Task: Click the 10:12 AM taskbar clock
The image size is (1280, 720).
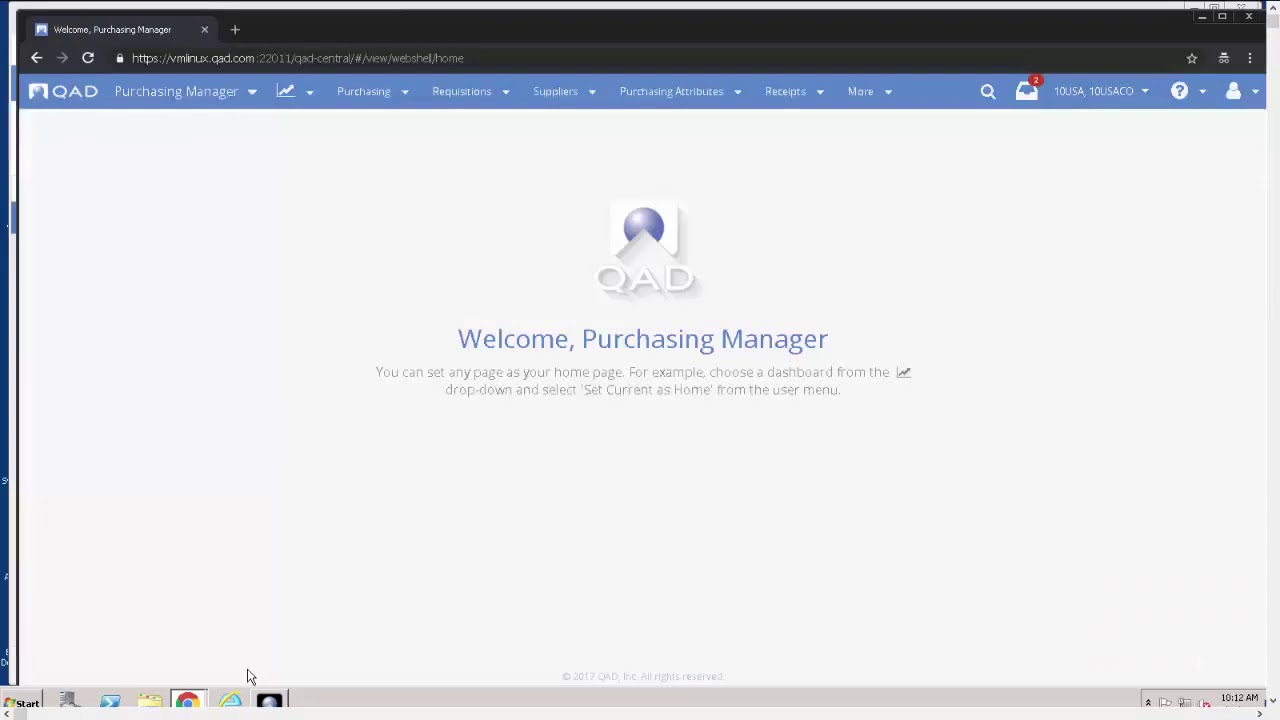Action: pos(1239,698)
